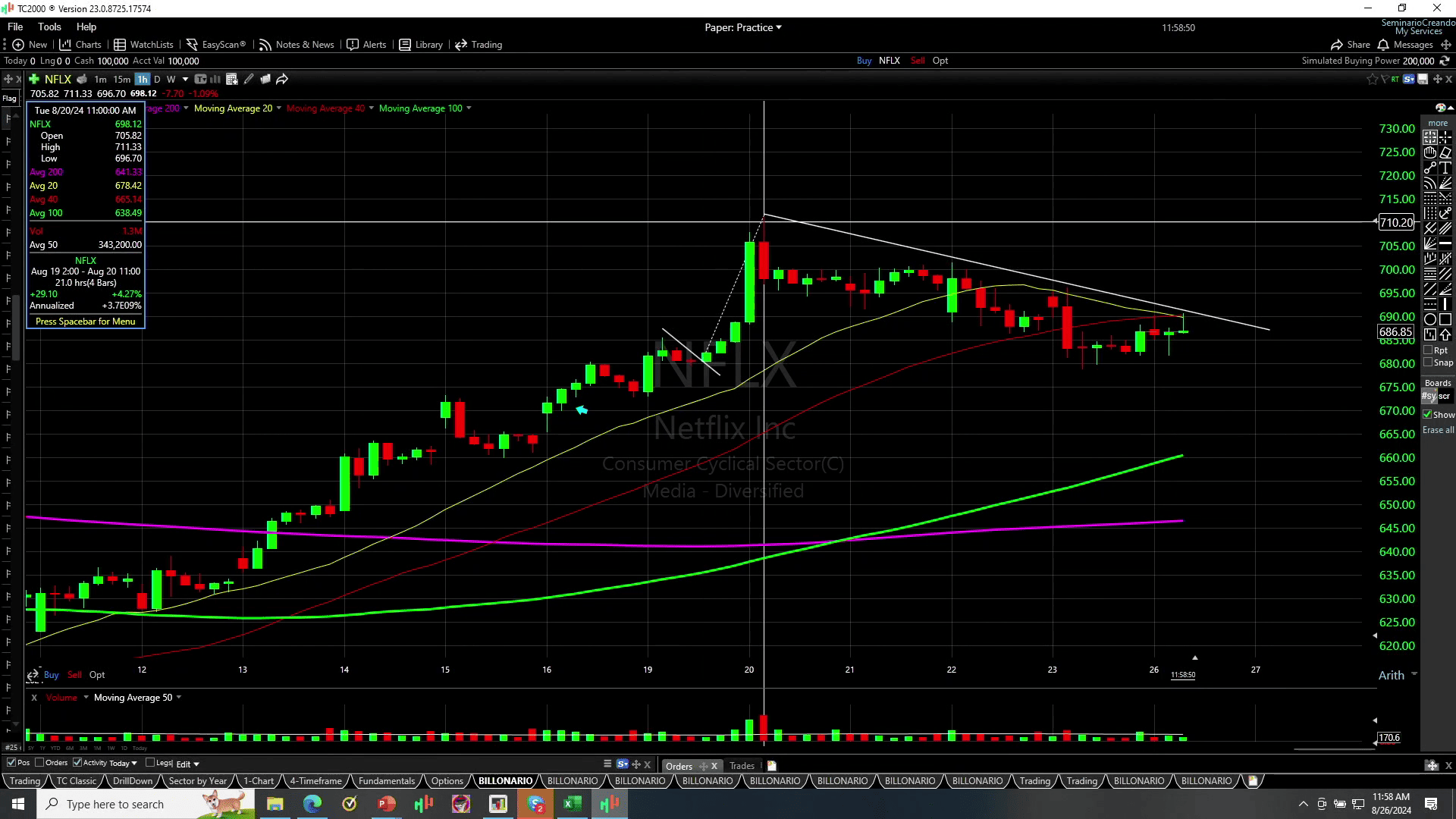Switch to the Fundamentals layout tab

(386, 780)
